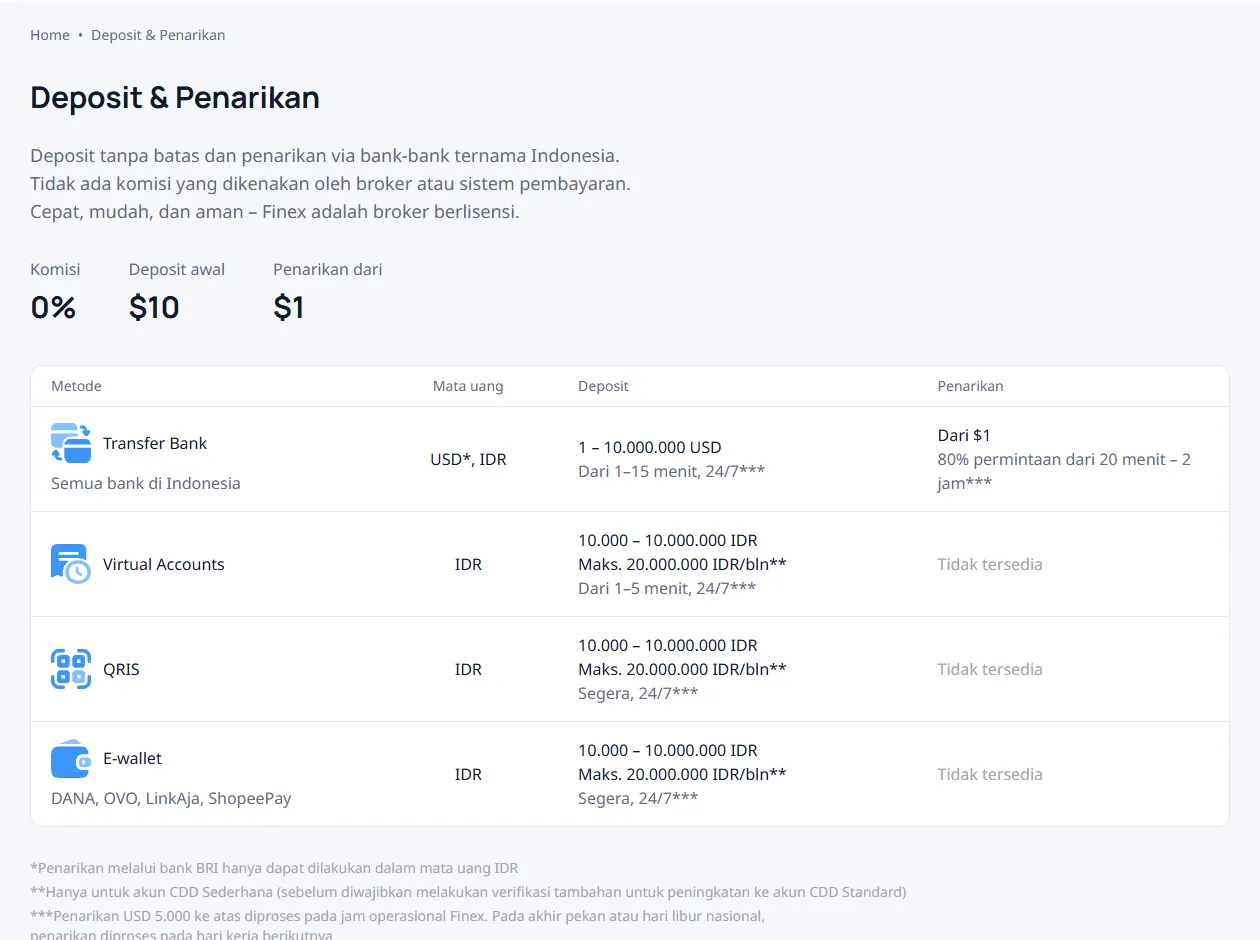Click Dari 1–5 menit, 24/7*** text
This screenshot has width=1260, height=940.
click(x=667, y=588)
